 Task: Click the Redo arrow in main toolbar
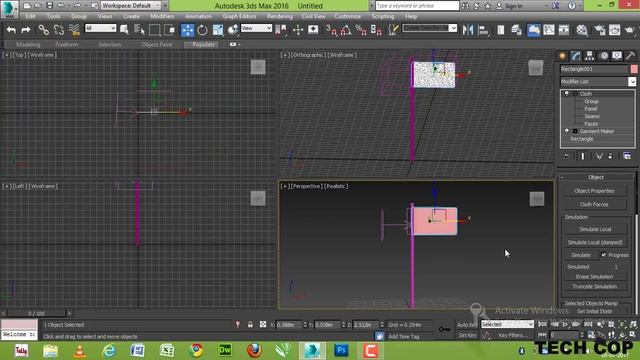[x=26, y=30]
